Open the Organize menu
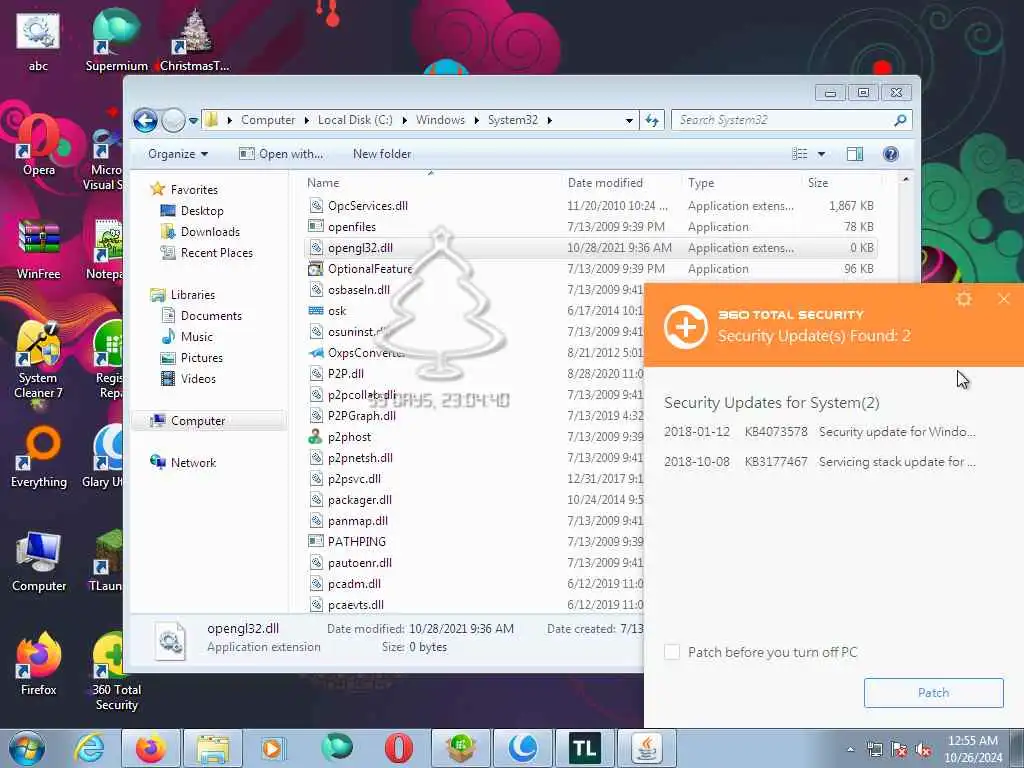Viewport: 1024px width, 768px height. [x=178, y=154]
